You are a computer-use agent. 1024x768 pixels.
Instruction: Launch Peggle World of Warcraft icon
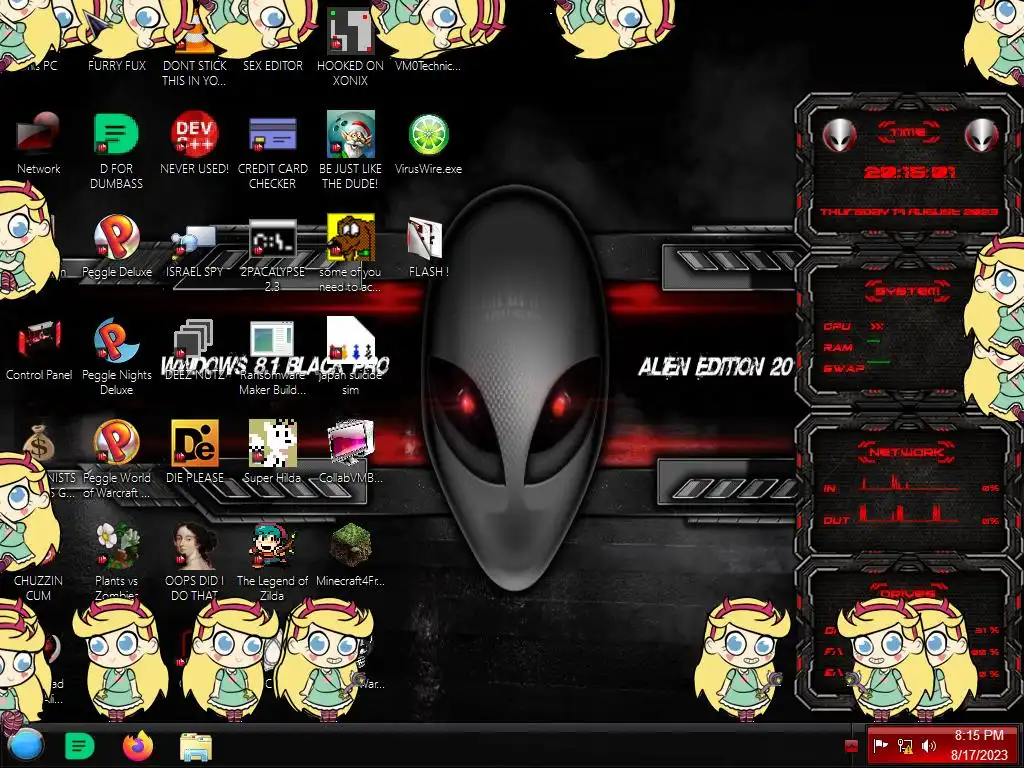[x=116, y=443]
